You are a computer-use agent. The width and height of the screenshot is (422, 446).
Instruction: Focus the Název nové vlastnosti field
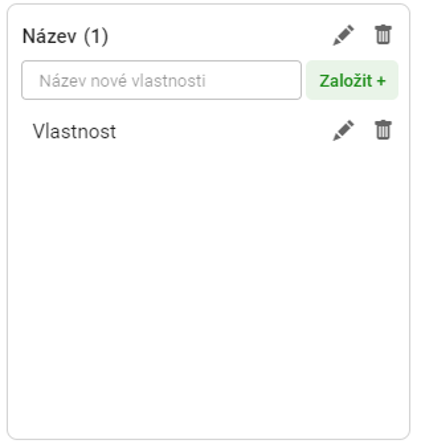tap(161, 80)
